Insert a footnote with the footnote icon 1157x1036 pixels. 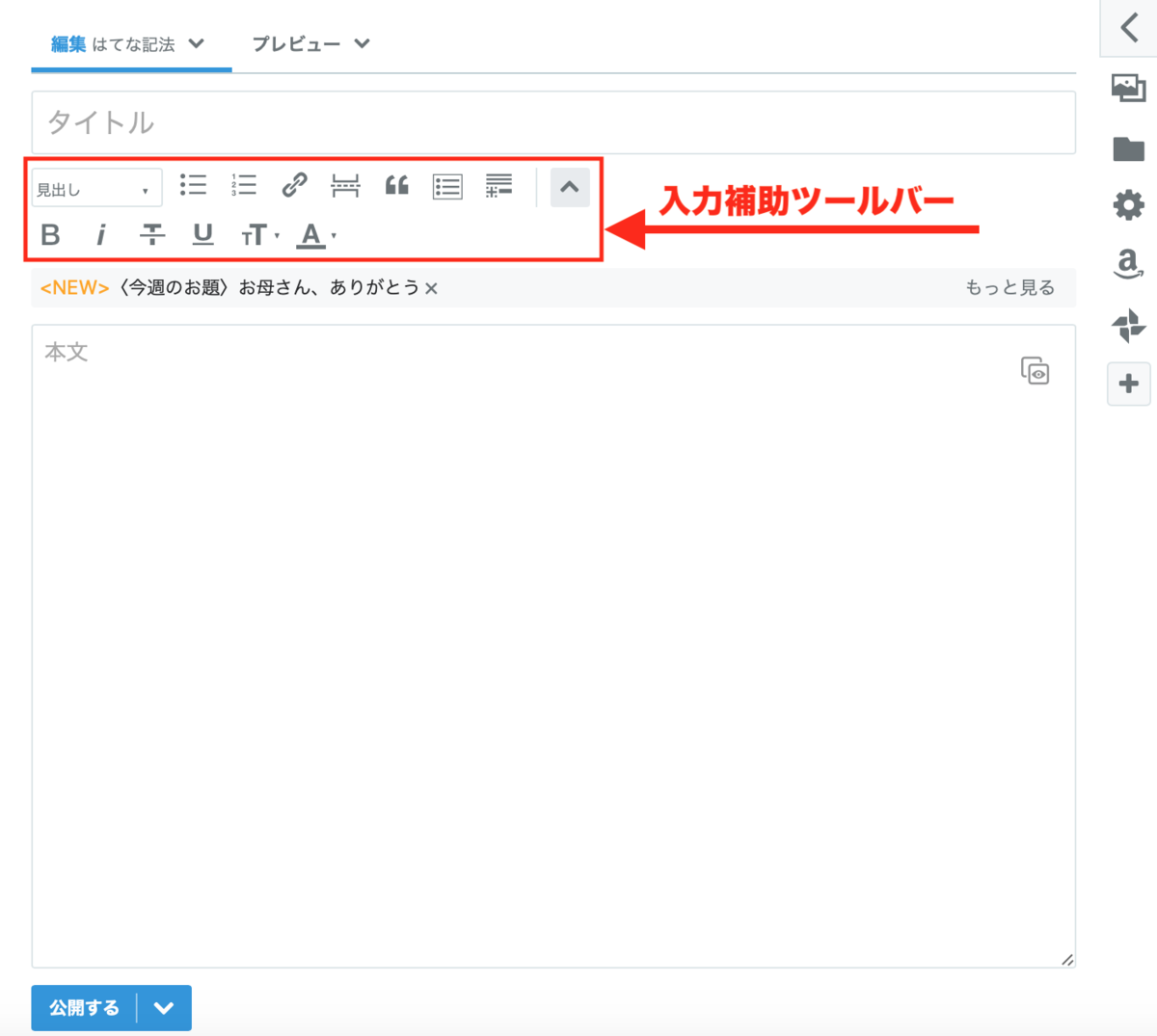coord(498,185)
